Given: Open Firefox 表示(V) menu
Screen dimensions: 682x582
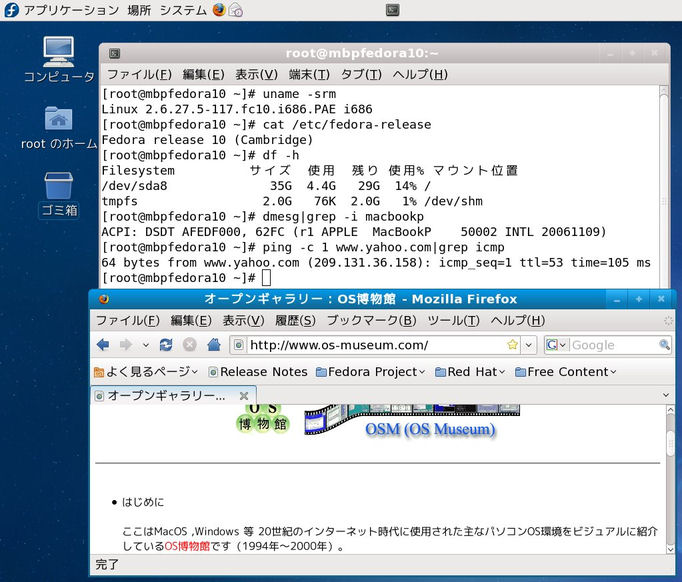Looking at the screenshot, I should click(x=243, y=321).
